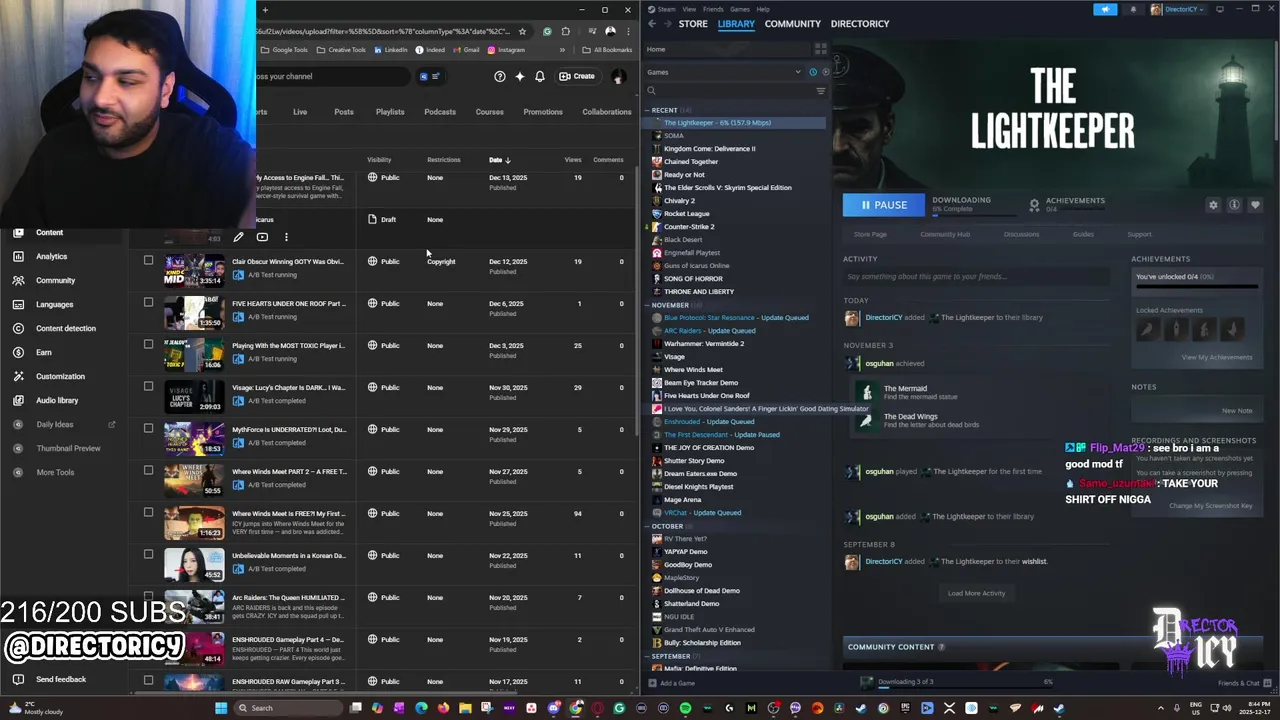The width and height of the screenshot is (1280, 720).
Task: Open the Steam menu
Action: point(669,9)
